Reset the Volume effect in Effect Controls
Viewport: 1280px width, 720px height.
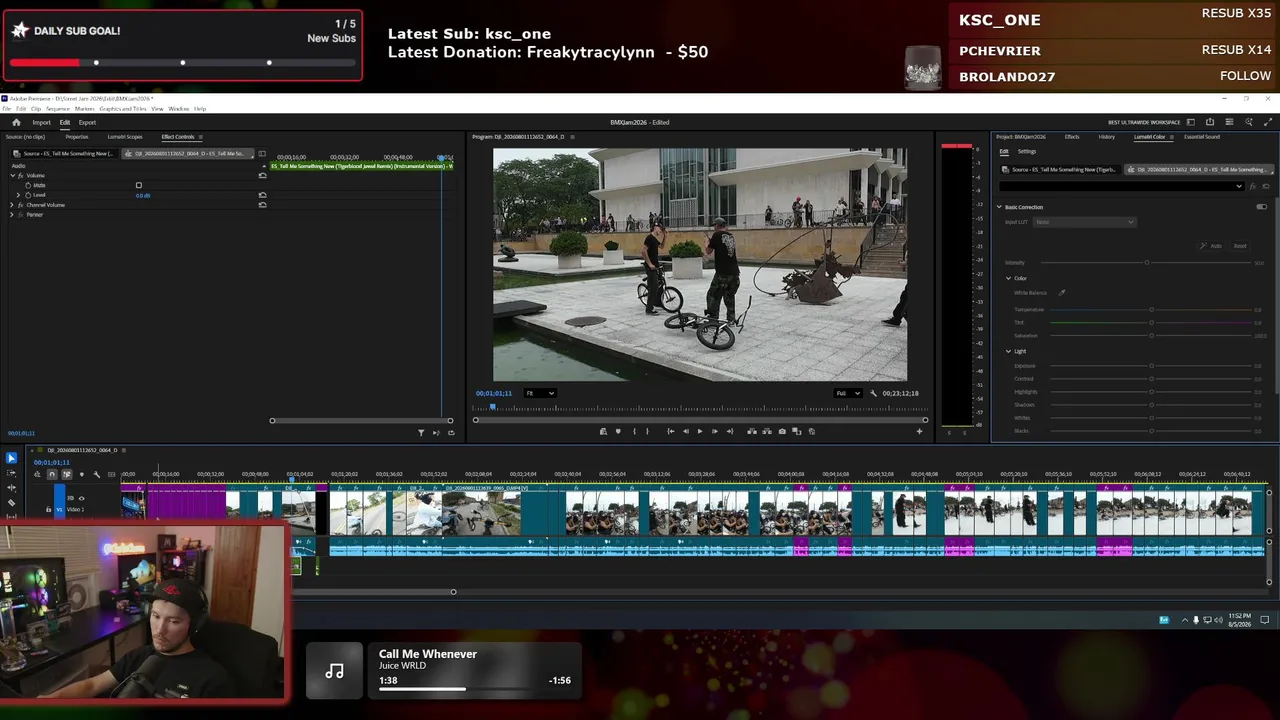[x=262, y=175]
